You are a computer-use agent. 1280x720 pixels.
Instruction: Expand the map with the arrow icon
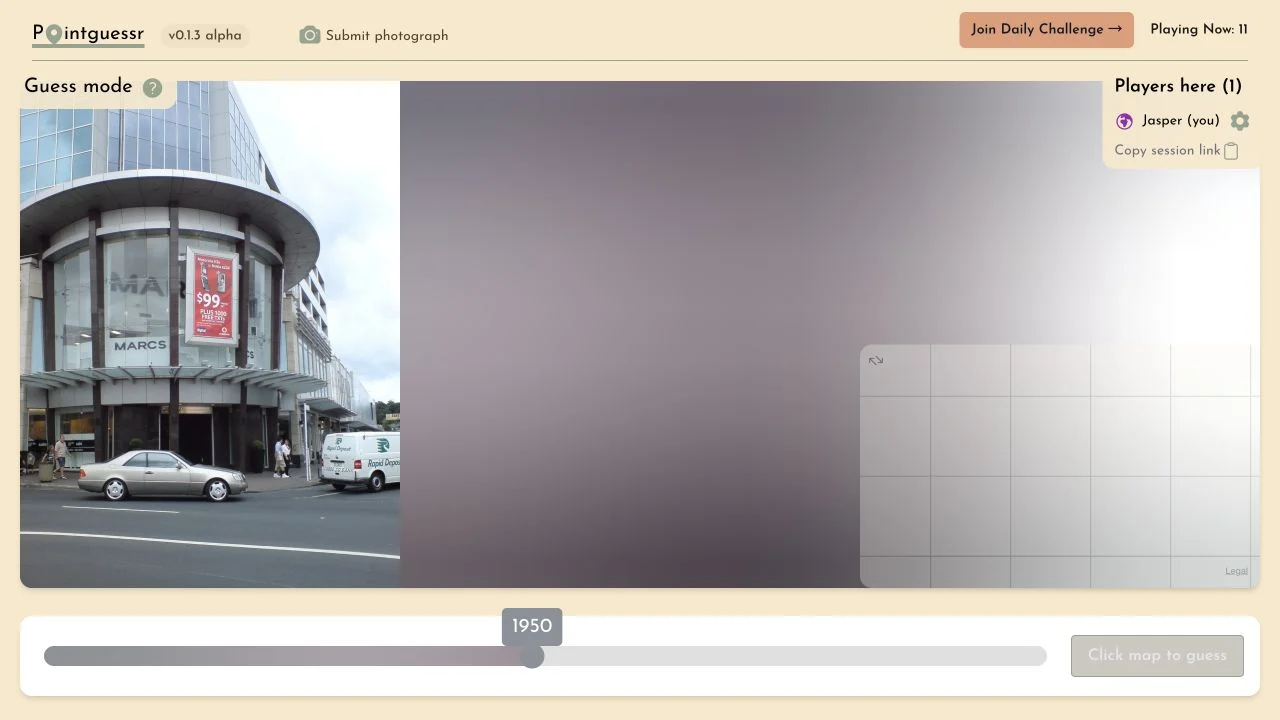(876, 361)
